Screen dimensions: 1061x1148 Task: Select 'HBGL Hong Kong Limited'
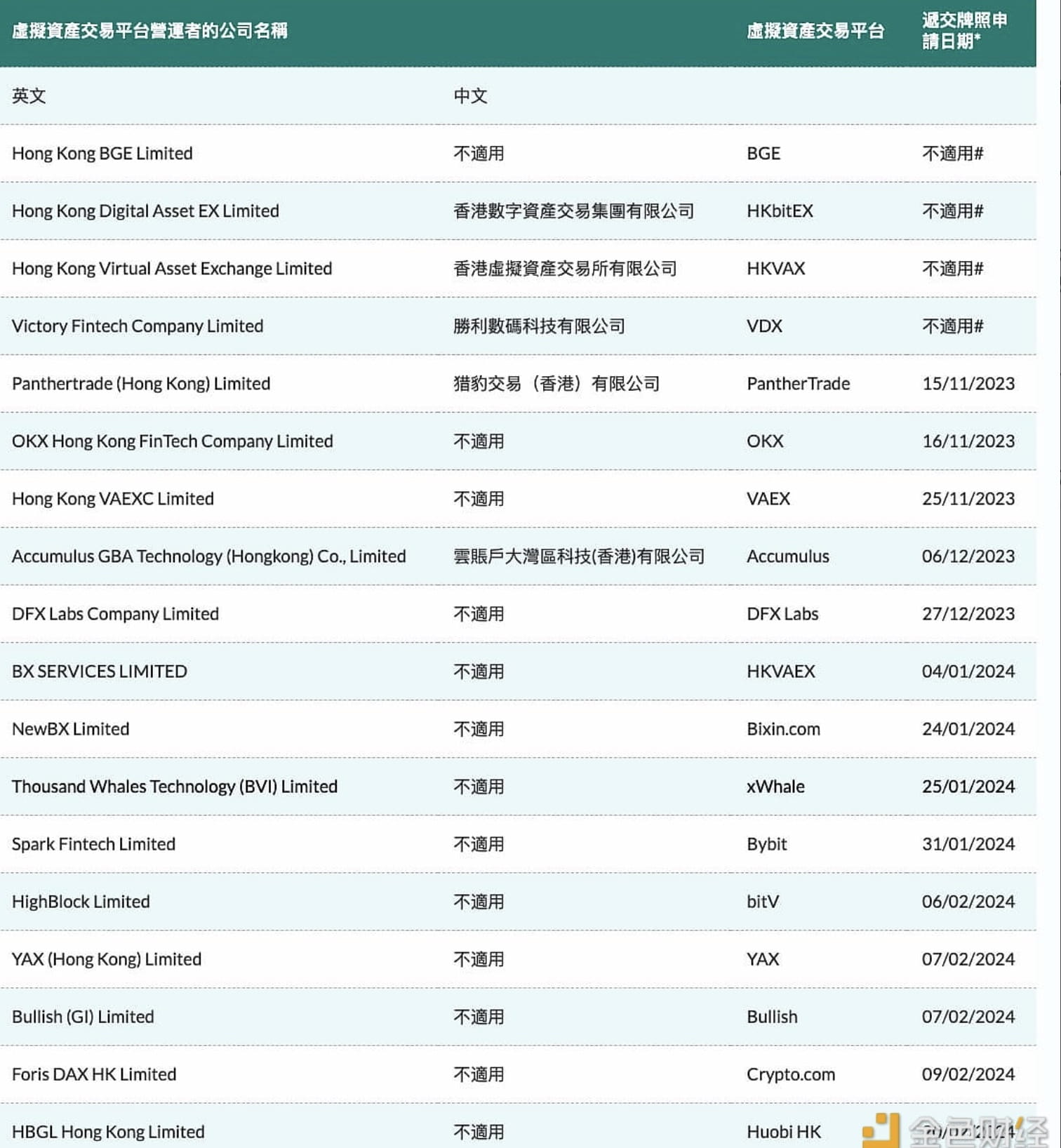click(x=108, y=1132)
